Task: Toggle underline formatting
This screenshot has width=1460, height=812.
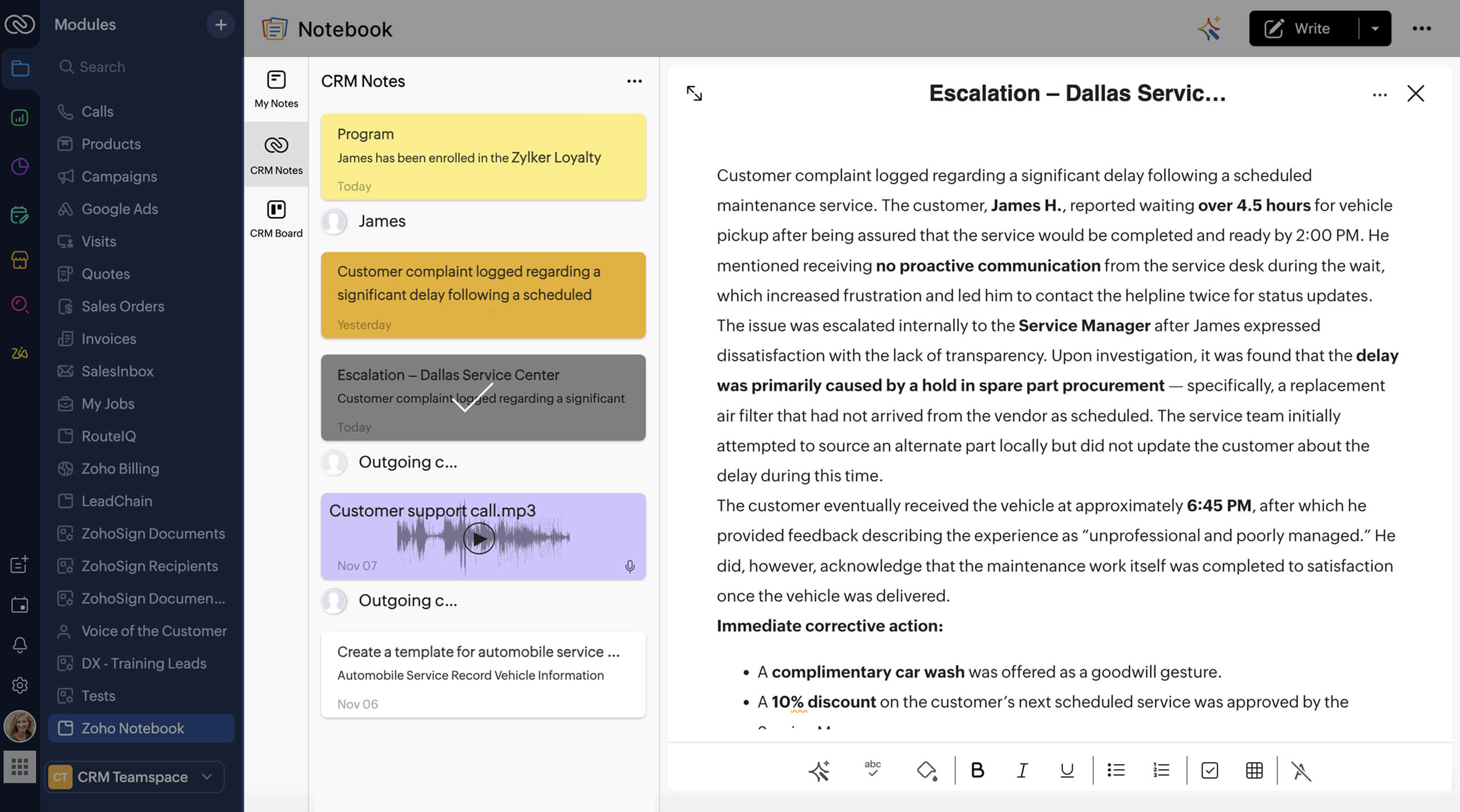Action: coord(1066,771)
